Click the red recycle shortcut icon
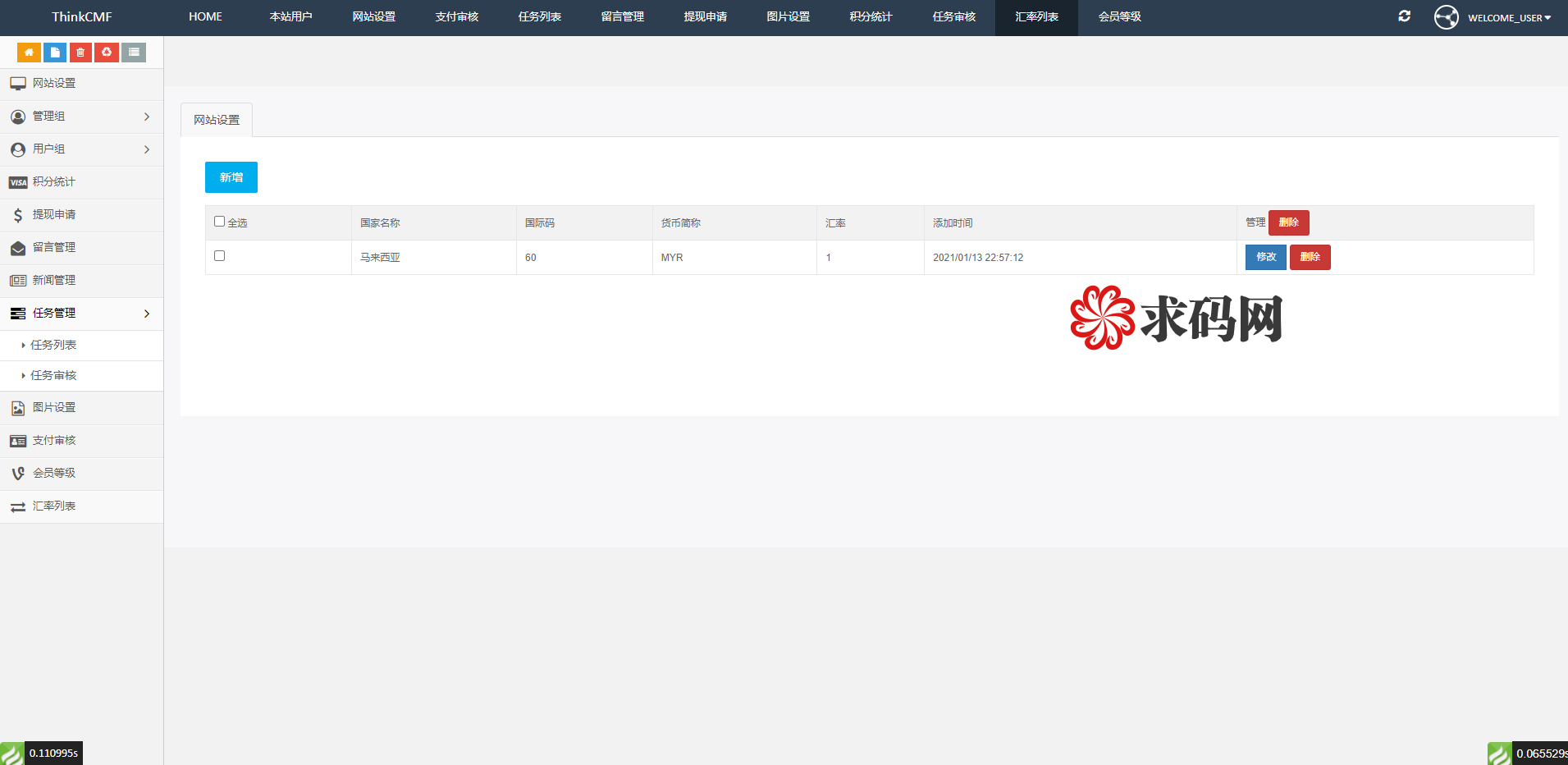Viewport: 1568px width, 765px height. pos(107,53)
